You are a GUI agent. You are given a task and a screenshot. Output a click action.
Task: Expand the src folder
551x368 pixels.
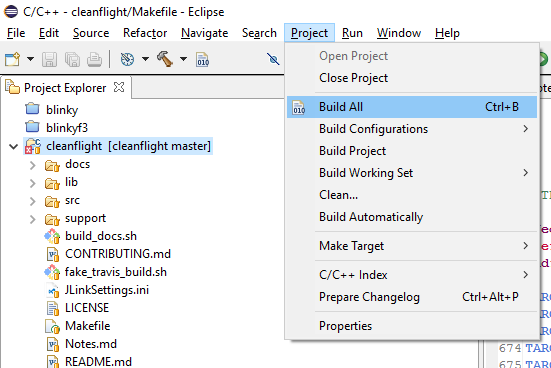tap(32, 201)
